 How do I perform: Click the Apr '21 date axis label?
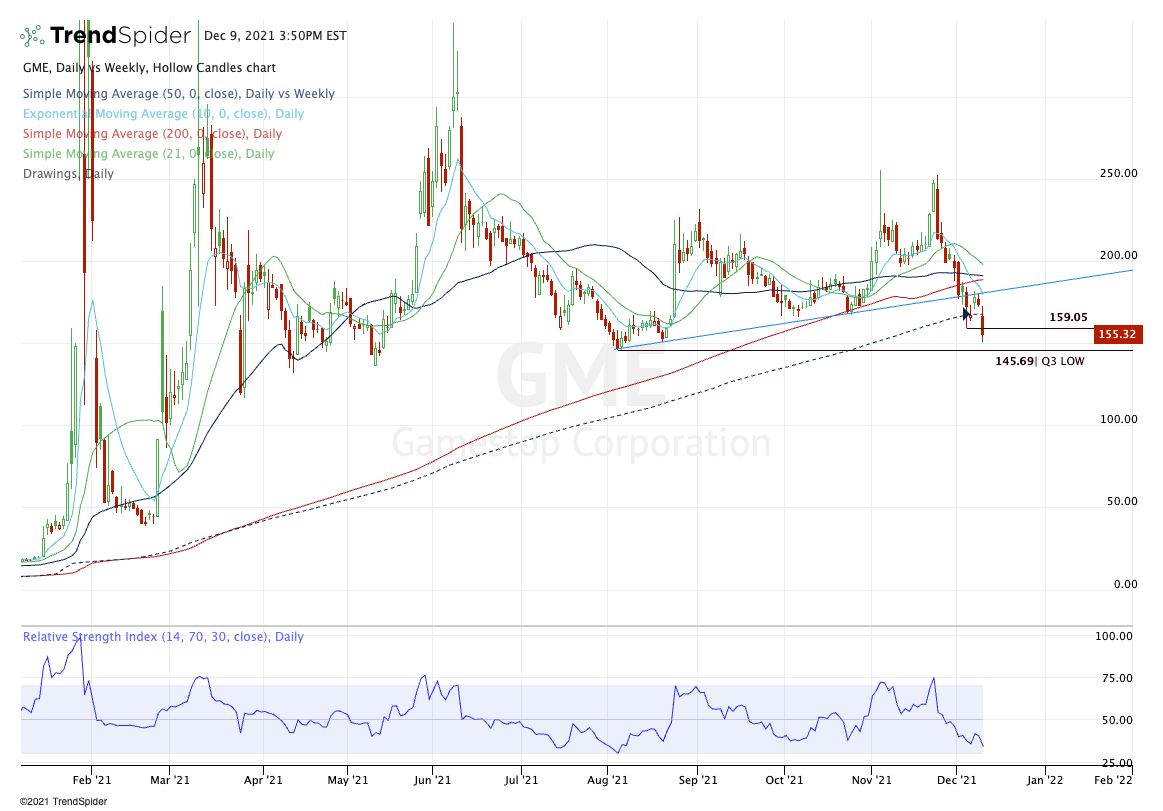click(x=263, y=780)
